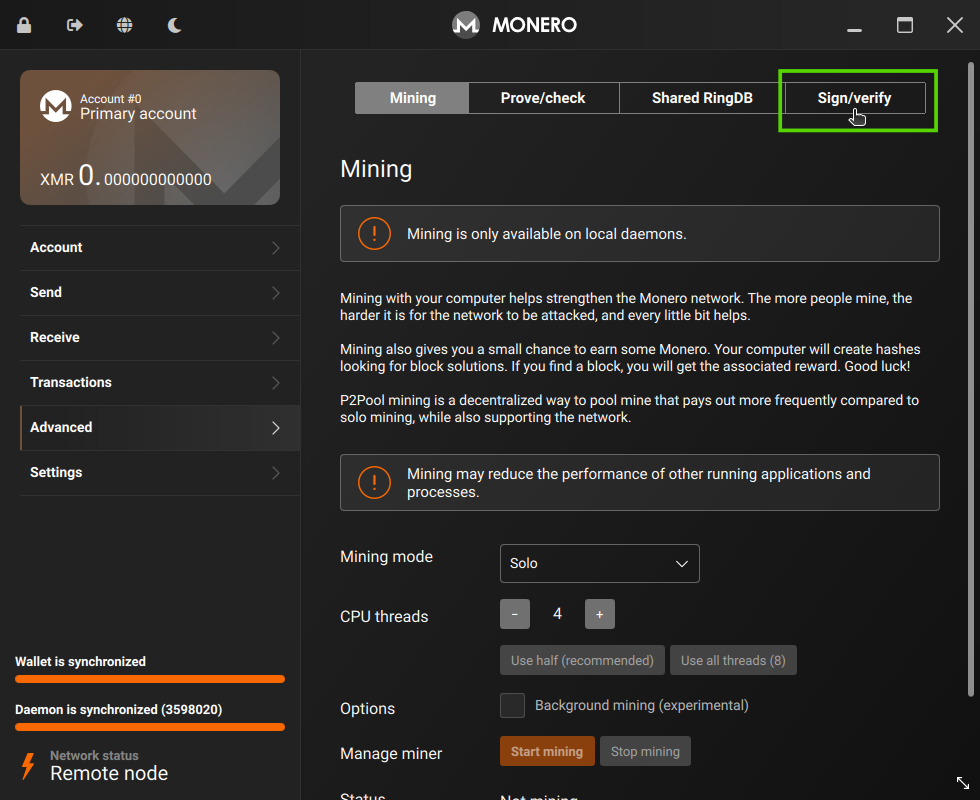Click the Monero logo in the title bar

[x=465, y=24]
